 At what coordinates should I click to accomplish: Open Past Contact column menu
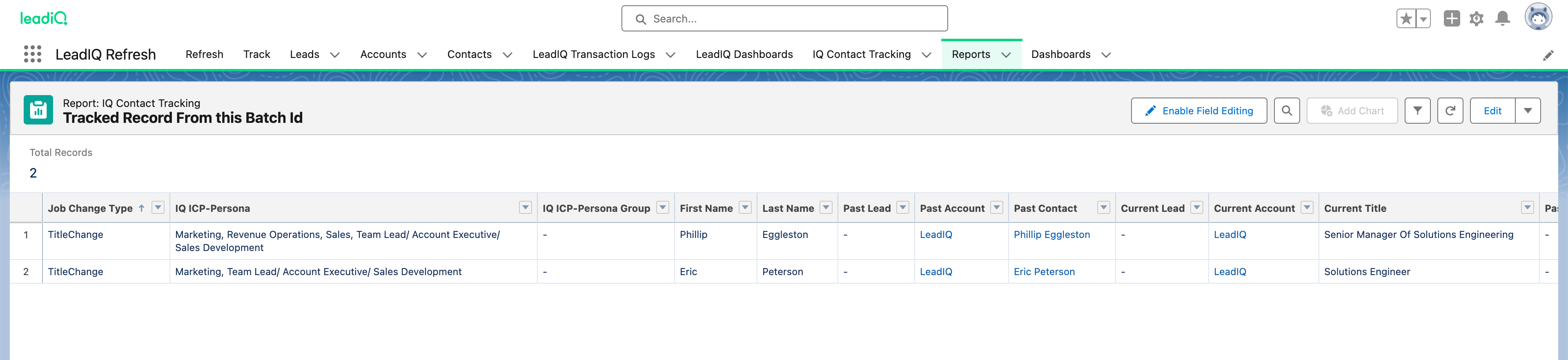tap(1104, 208)
